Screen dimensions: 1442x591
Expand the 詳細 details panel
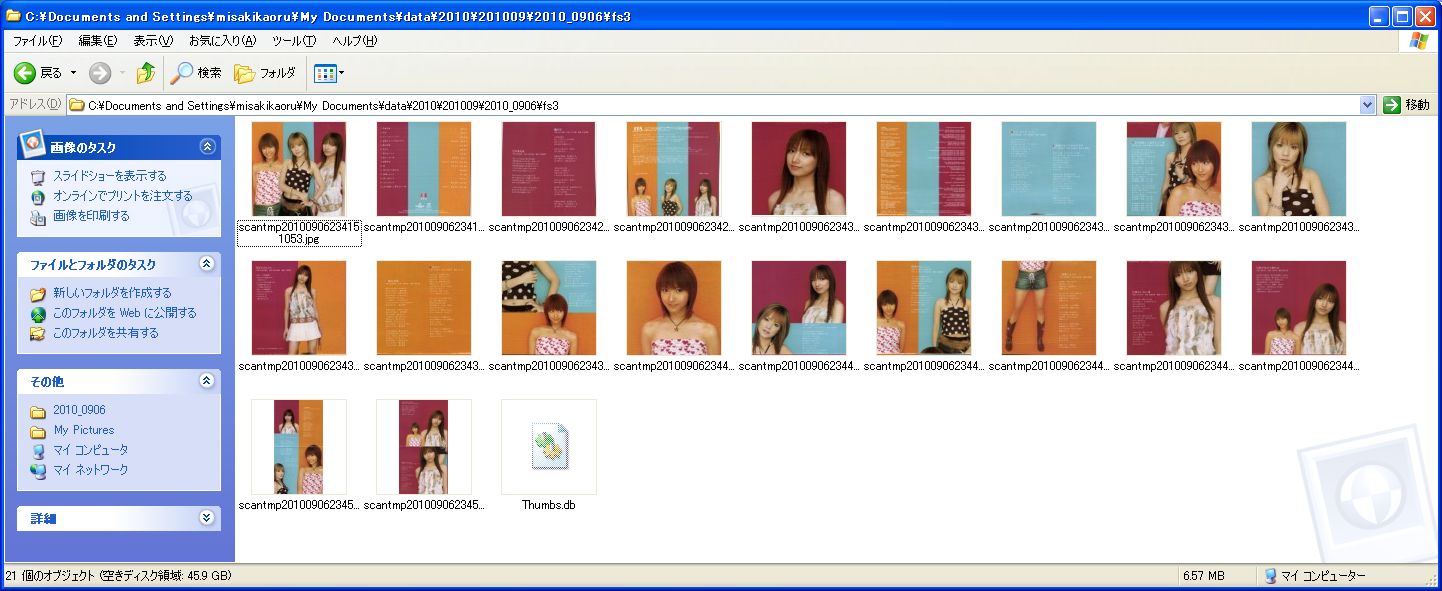tap(207, 518)
